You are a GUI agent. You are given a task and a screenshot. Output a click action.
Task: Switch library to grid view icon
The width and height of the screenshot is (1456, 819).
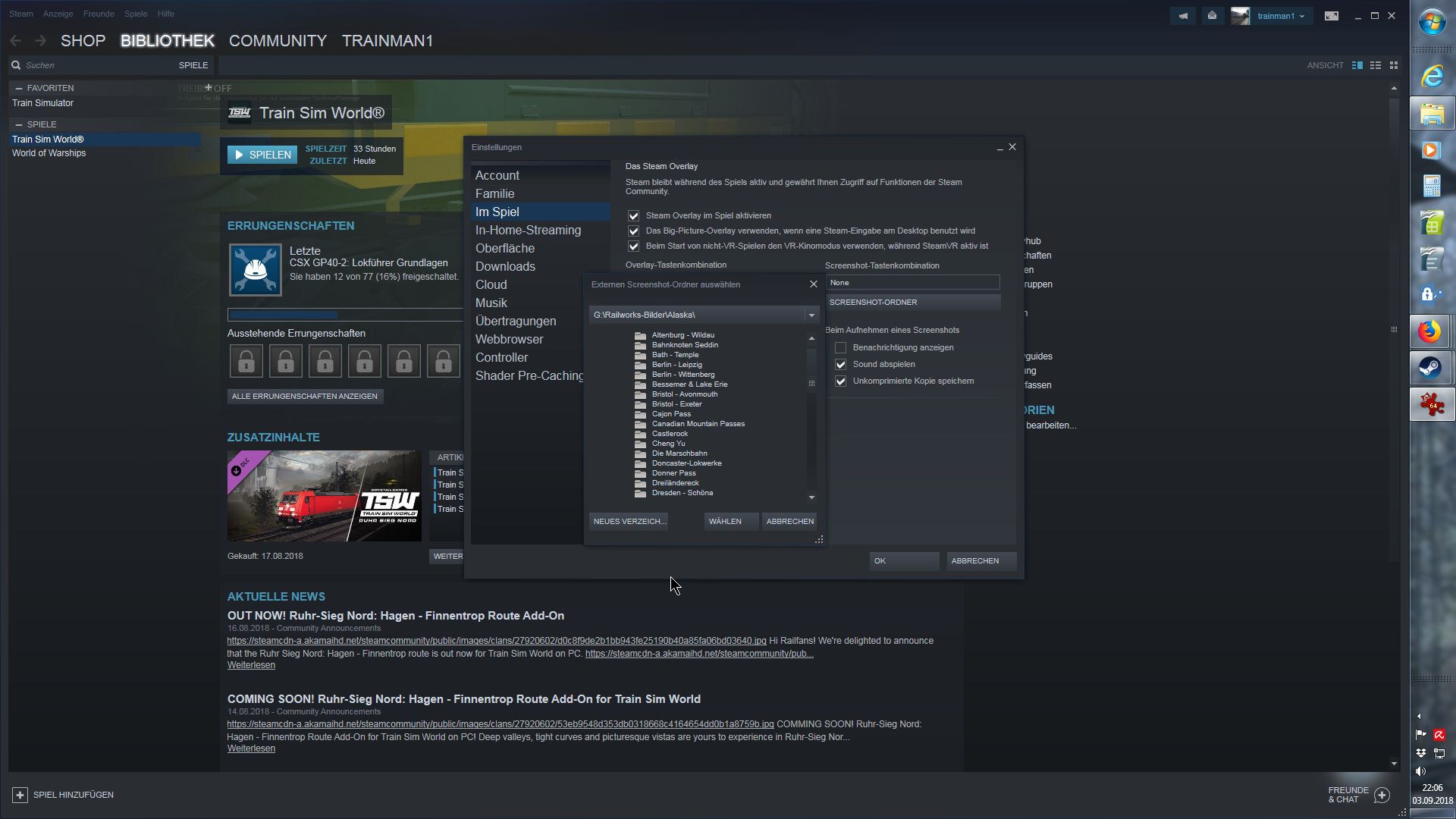click(1394, 65)
